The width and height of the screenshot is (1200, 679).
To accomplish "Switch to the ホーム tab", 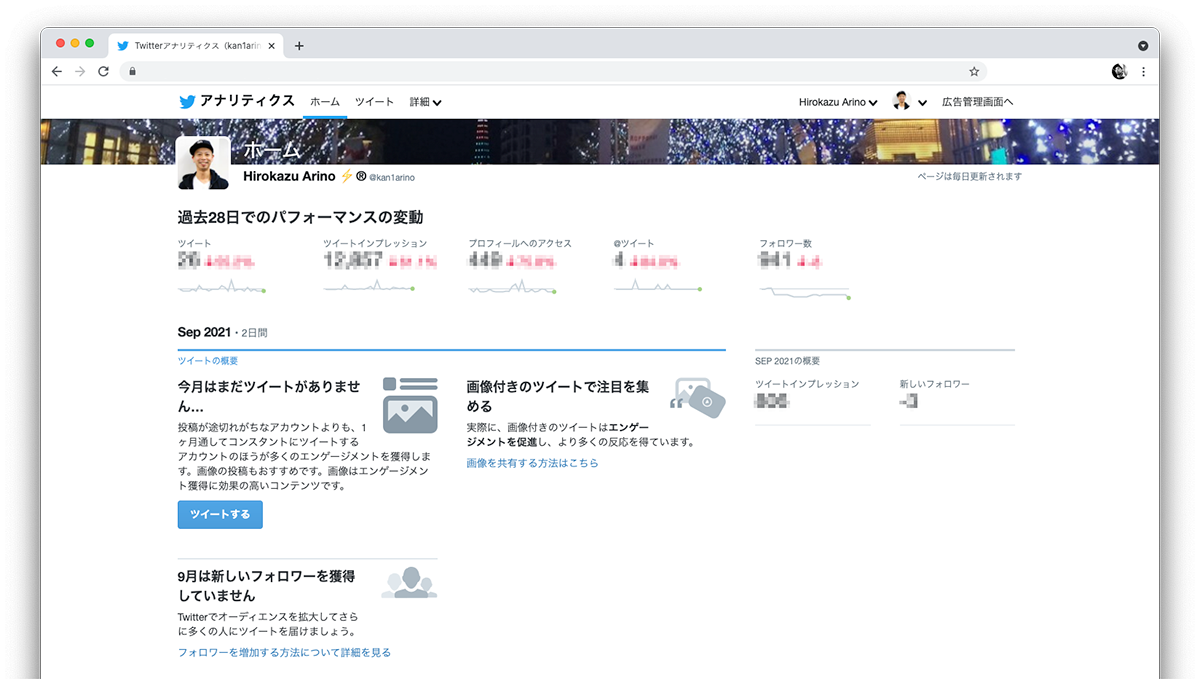I will coord(325,102).
